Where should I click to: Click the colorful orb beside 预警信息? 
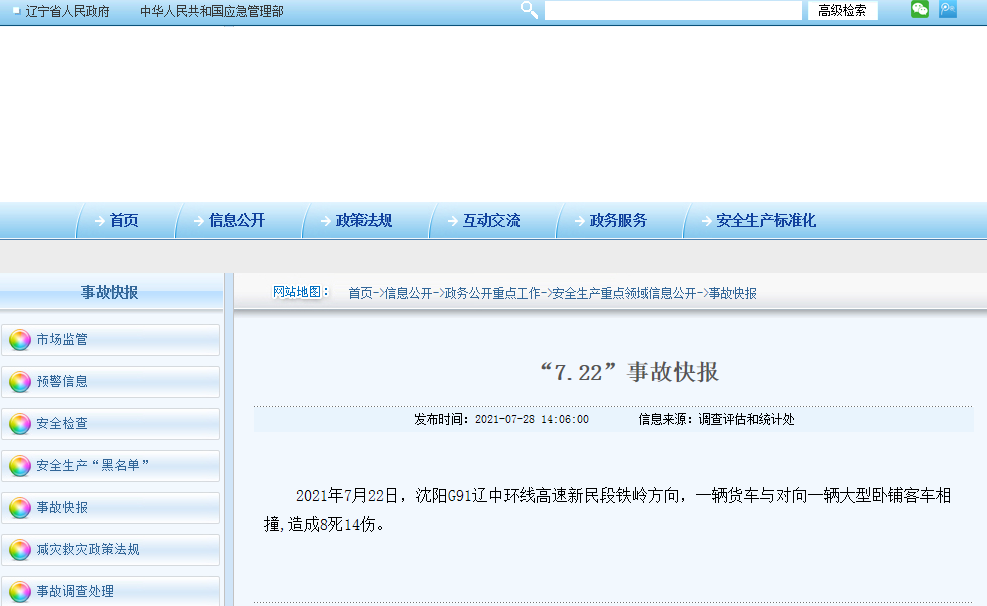tap(20, 382)
